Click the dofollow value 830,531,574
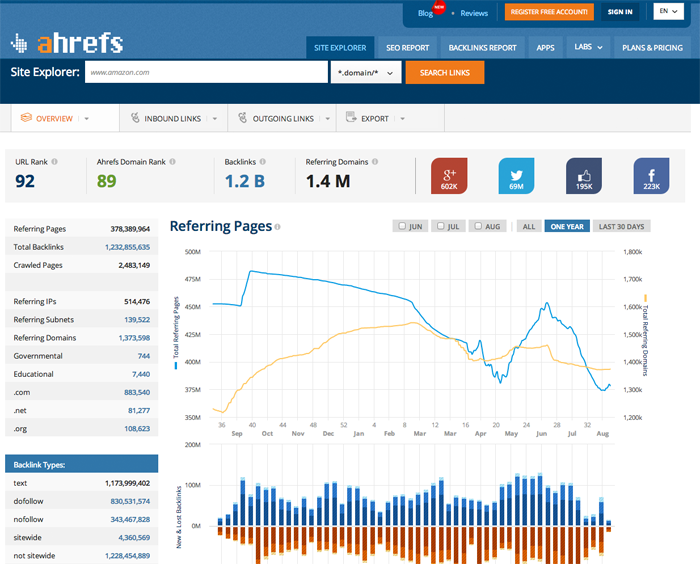The image size is (700, 564). click(x=130, y=501)
